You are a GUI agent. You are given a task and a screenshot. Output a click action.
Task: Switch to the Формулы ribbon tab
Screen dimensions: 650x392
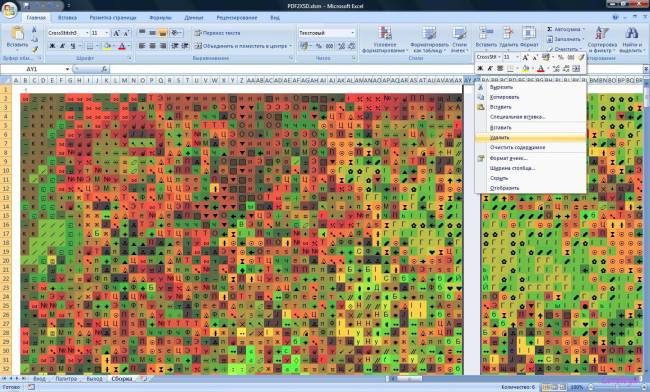coord(160,18)
